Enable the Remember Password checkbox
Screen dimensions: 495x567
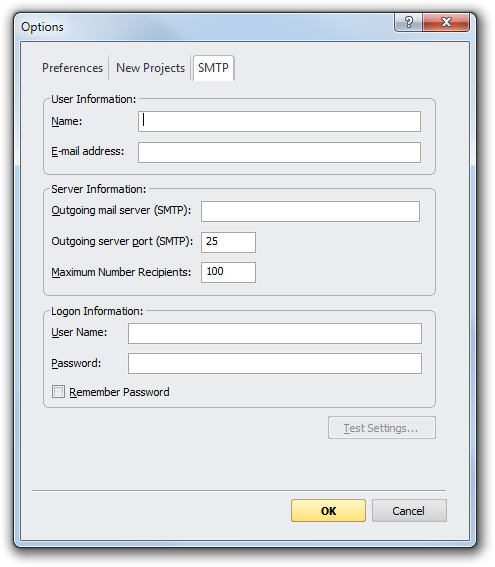point(58,392)
